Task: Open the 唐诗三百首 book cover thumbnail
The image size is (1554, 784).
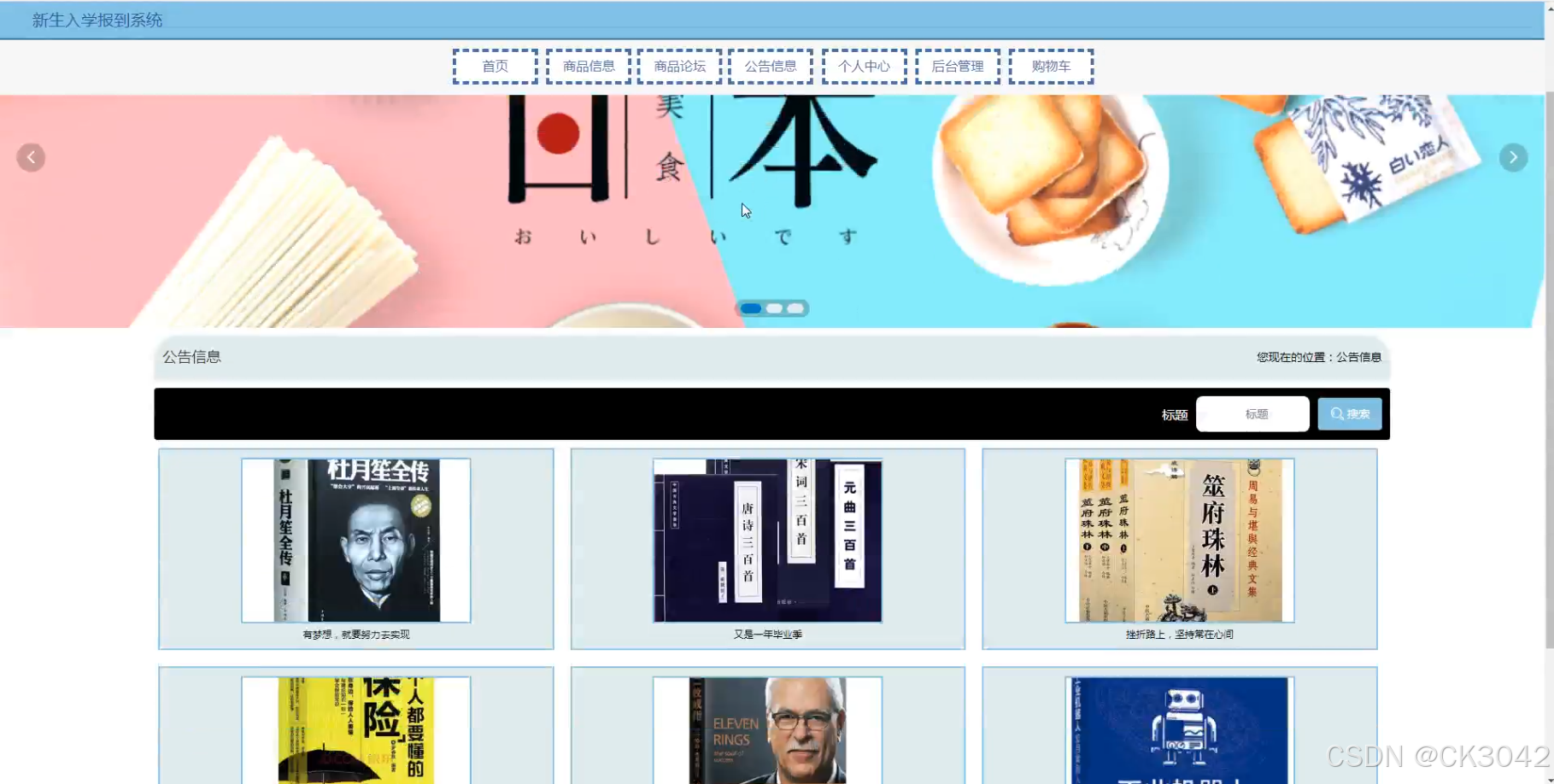Action: pyautogui.click(x=768, y=541)
